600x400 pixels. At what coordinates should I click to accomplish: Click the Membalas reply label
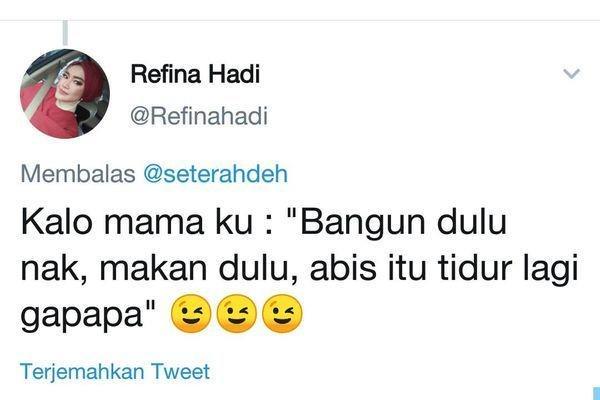pos(78,174)
